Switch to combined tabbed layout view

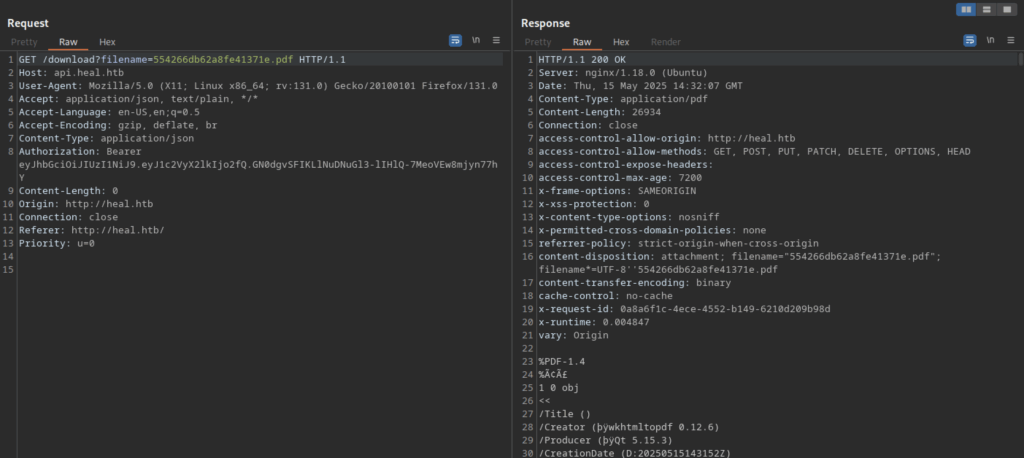tap(1007, 9)
